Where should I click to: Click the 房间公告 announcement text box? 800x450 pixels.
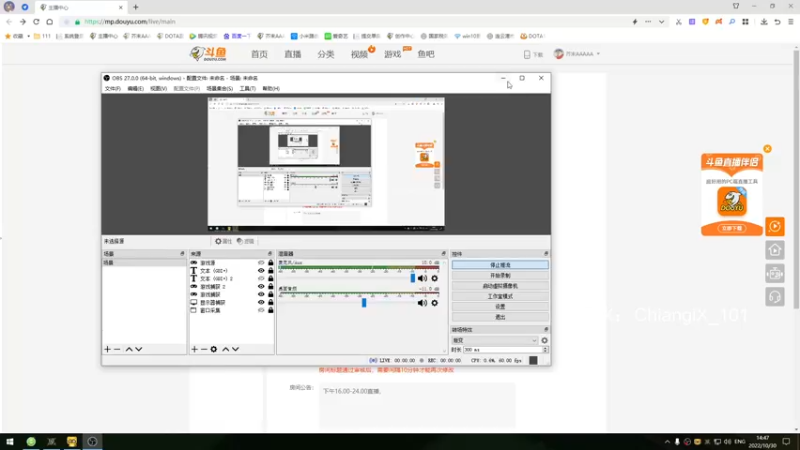[x=417, y=405]
